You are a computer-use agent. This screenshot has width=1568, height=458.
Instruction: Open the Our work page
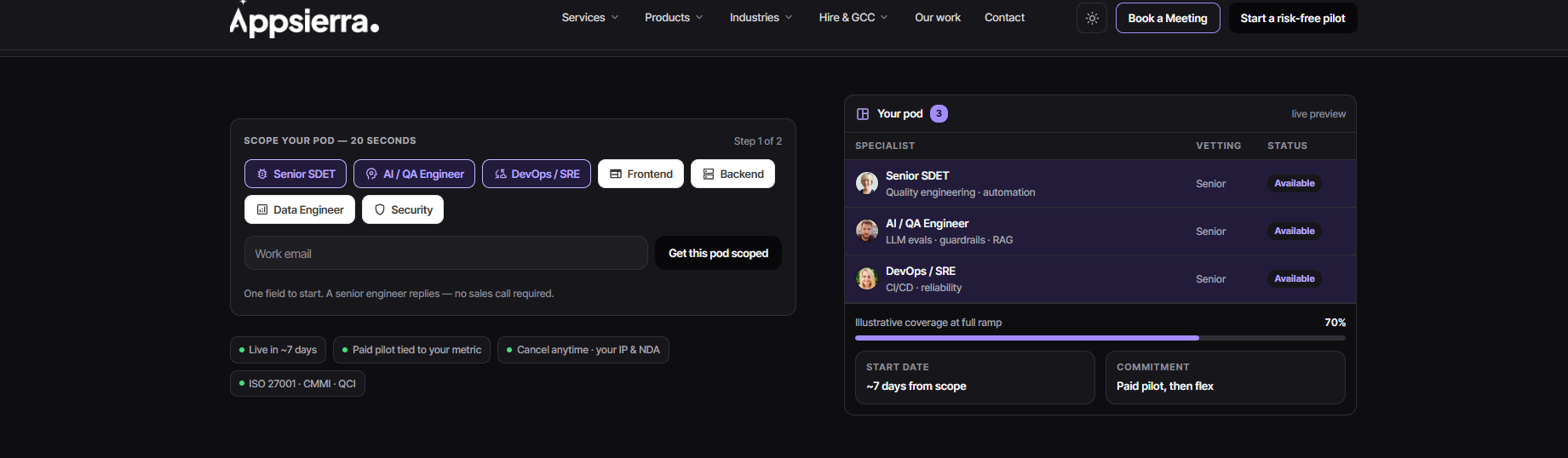coord(938,18)
